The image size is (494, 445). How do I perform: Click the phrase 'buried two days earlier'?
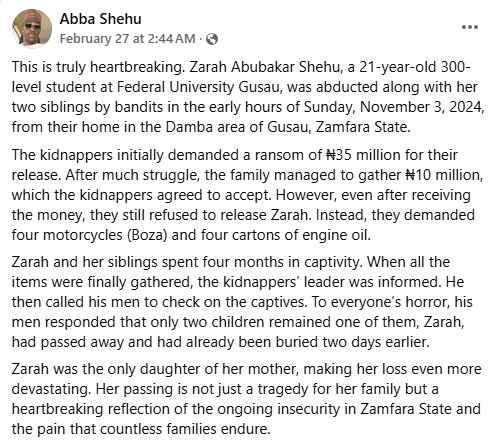pos(357,342)
